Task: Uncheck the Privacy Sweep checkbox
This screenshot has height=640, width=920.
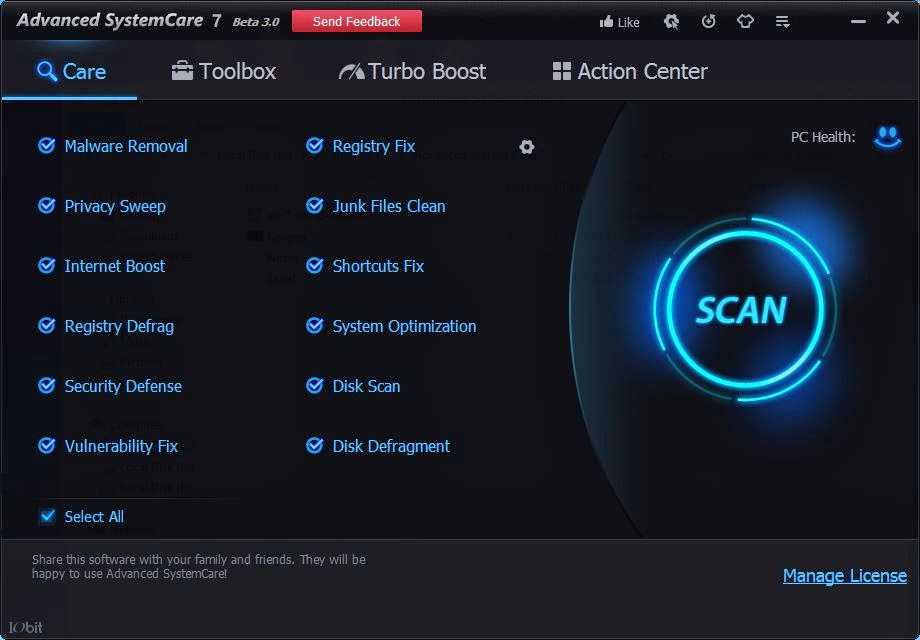Action: coord(46,205)
